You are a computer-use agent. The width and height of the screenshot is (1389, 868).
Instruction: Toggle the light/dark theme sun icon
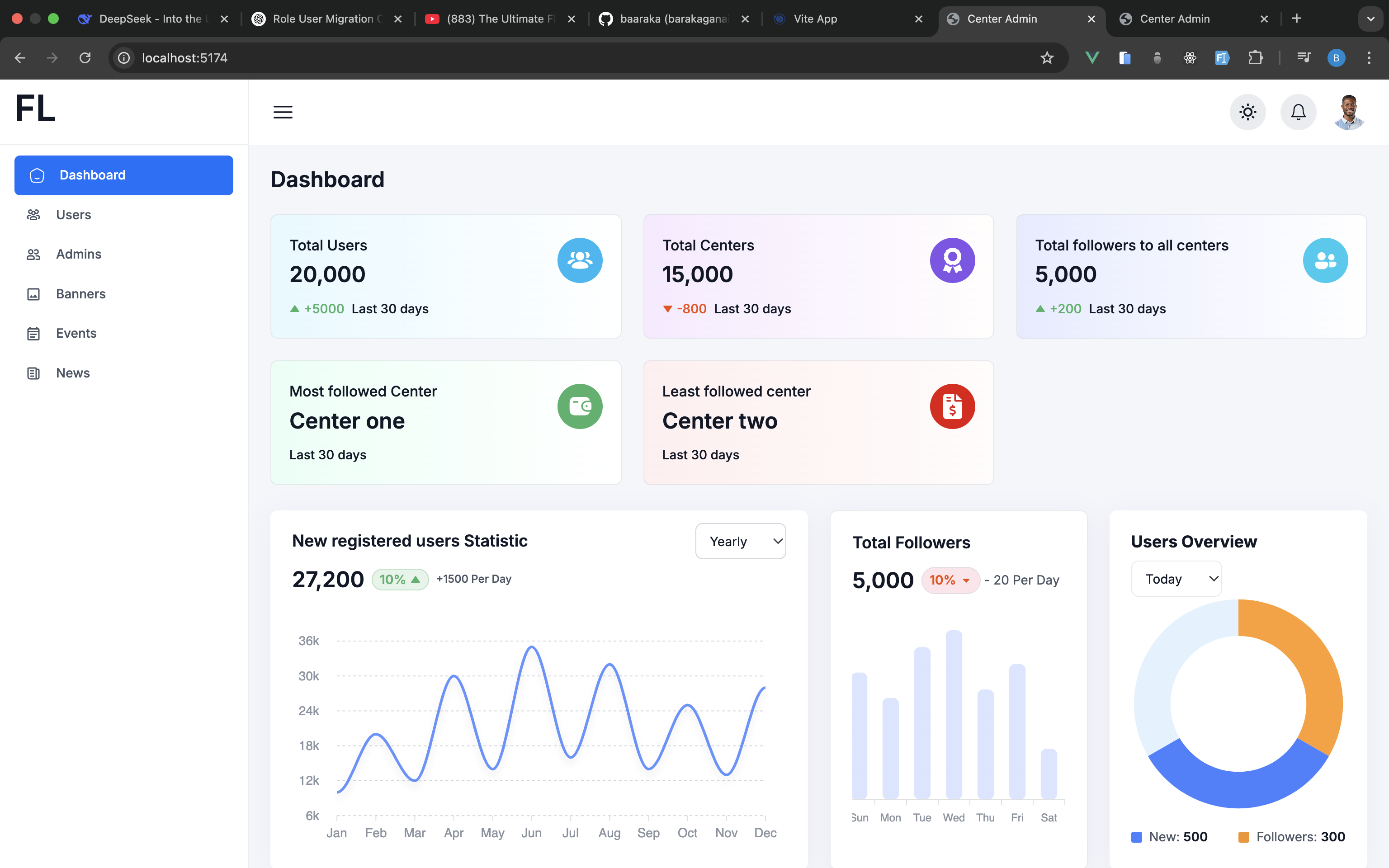coord(1247,112)
